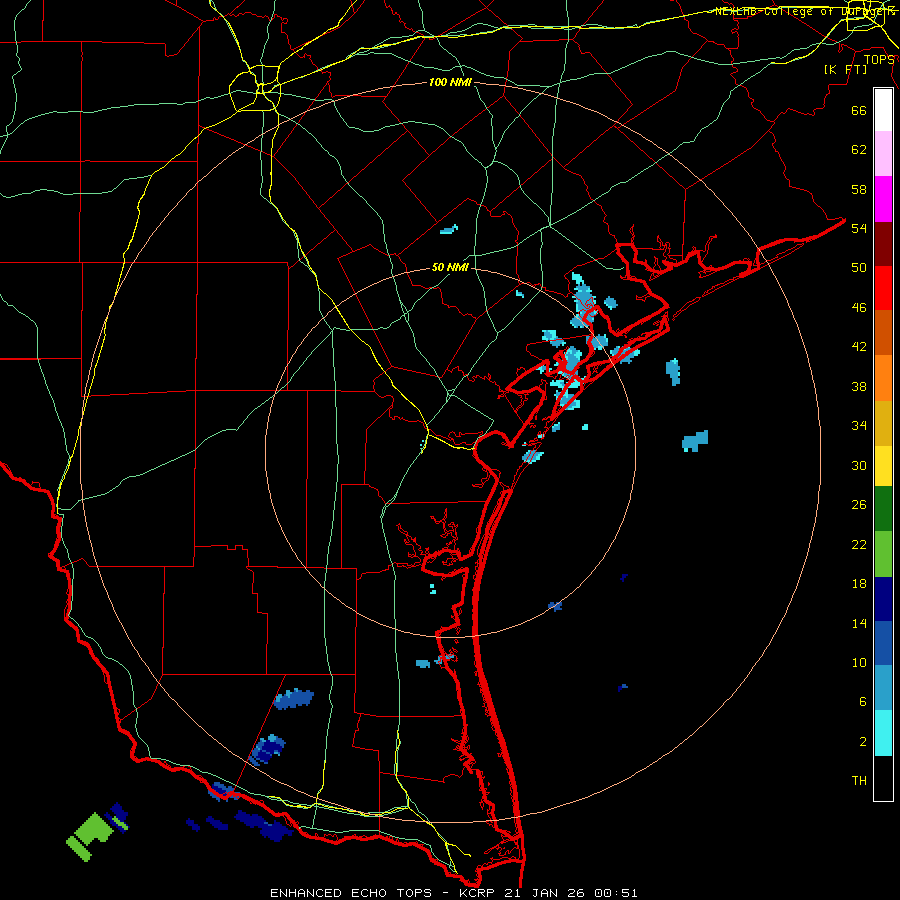This screenshot has height=900, width=900.
Task: Click the dark maroon legend swatch
Action: click(x=883, y=244)
